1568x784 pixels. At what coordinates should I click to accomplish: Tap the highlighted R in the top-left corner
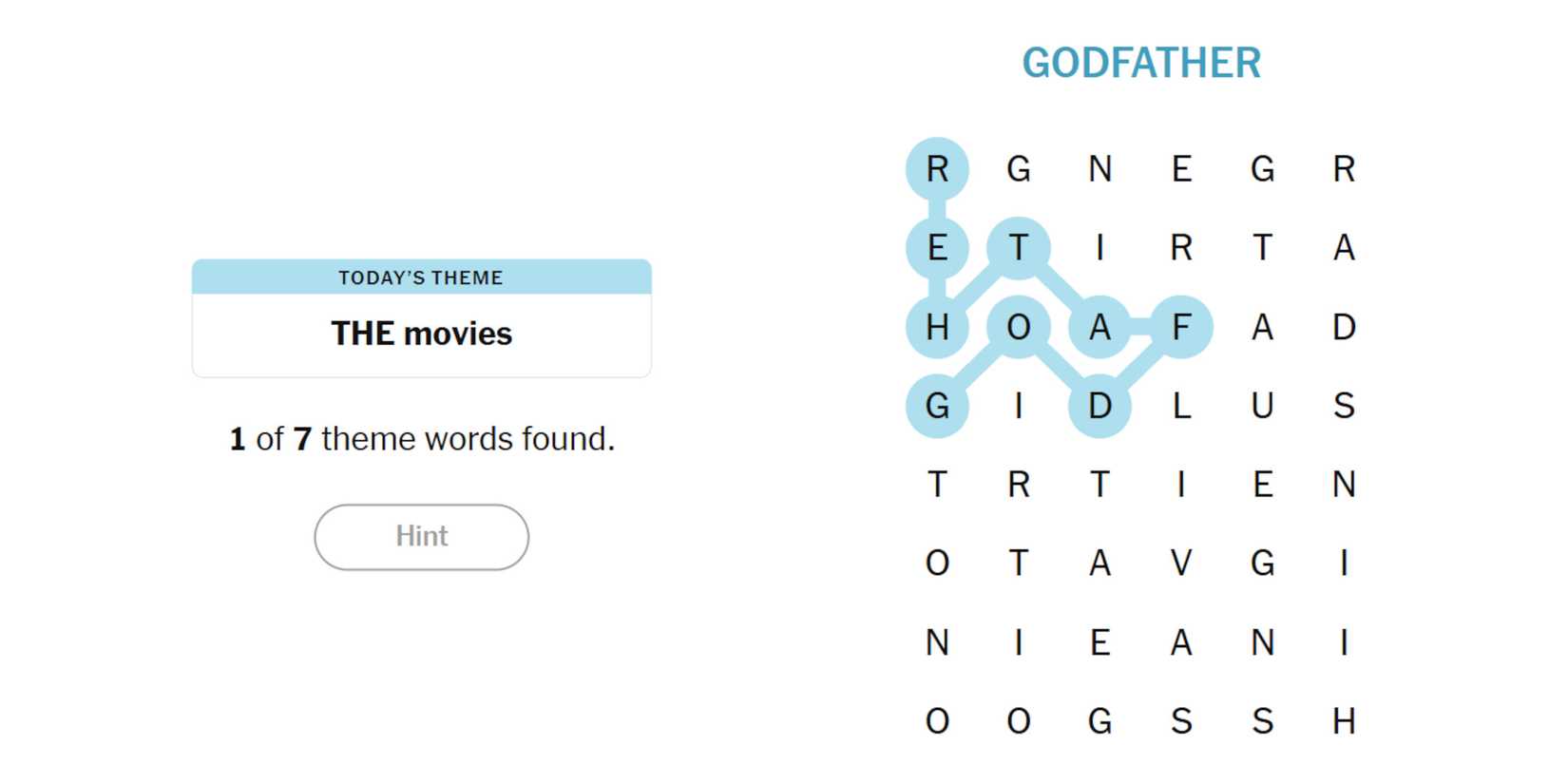click(x=937, y=169)
